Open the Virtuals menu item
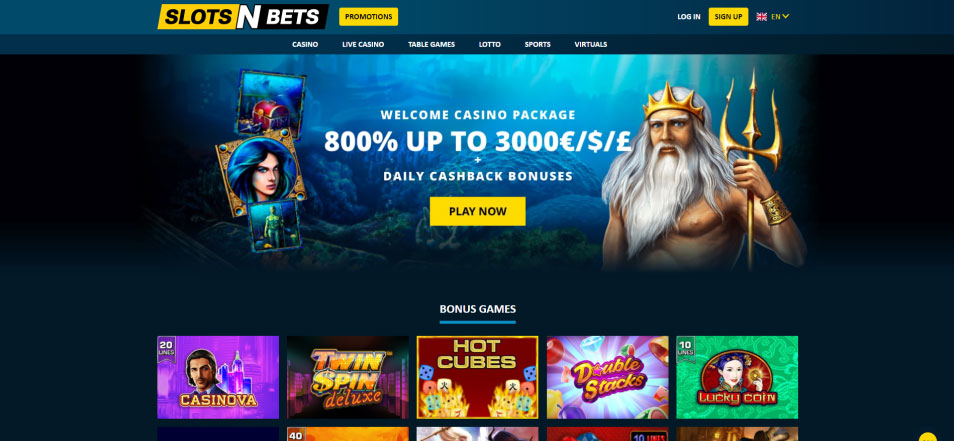The image size is (954, 441). tap(591, 44)
